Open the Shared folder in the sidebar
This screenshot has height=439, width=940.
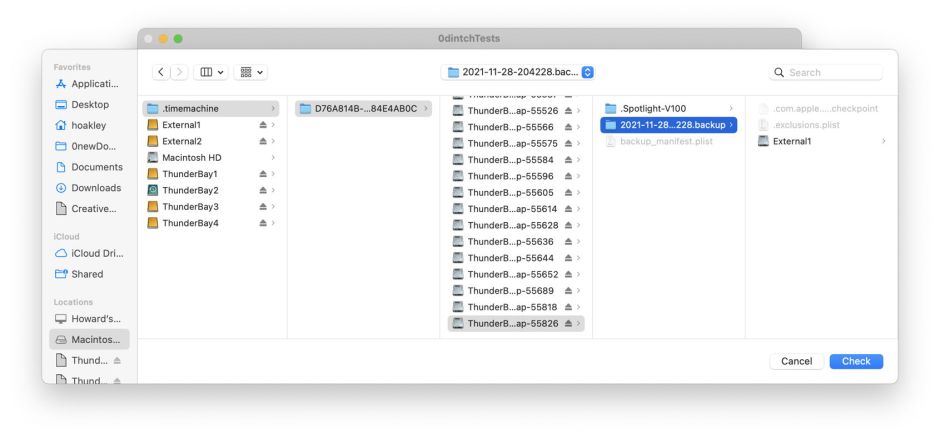pos(87,274)
